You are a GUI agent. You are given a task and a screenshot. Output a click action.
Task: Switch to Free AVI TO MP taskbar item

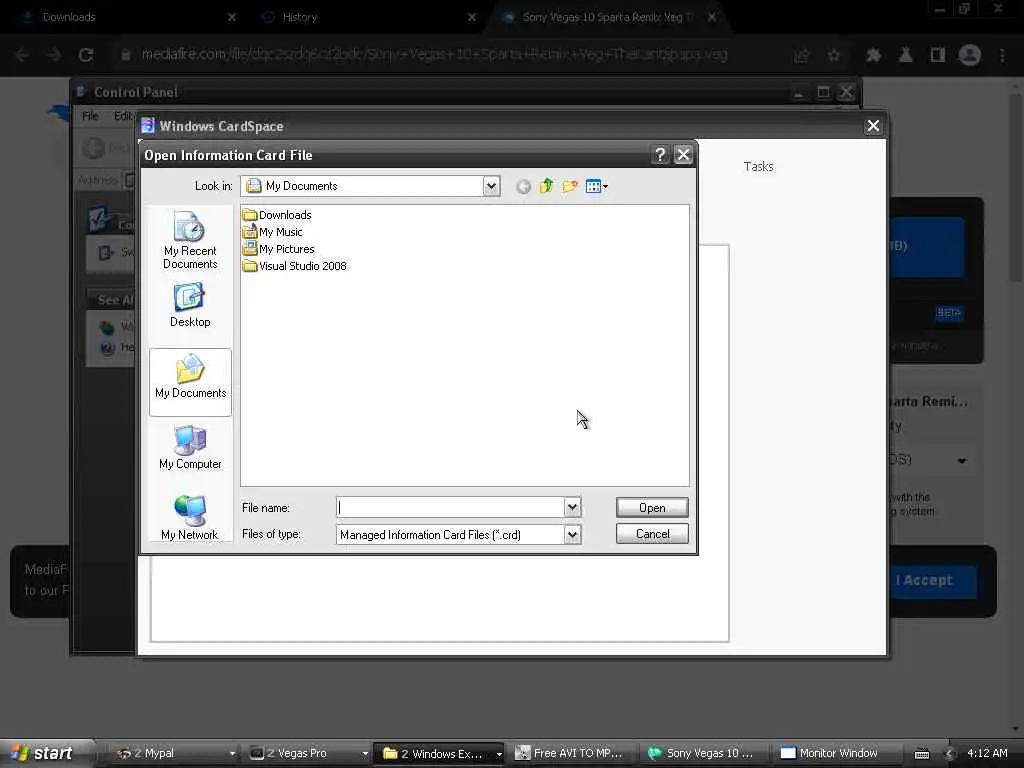(571, 753)
